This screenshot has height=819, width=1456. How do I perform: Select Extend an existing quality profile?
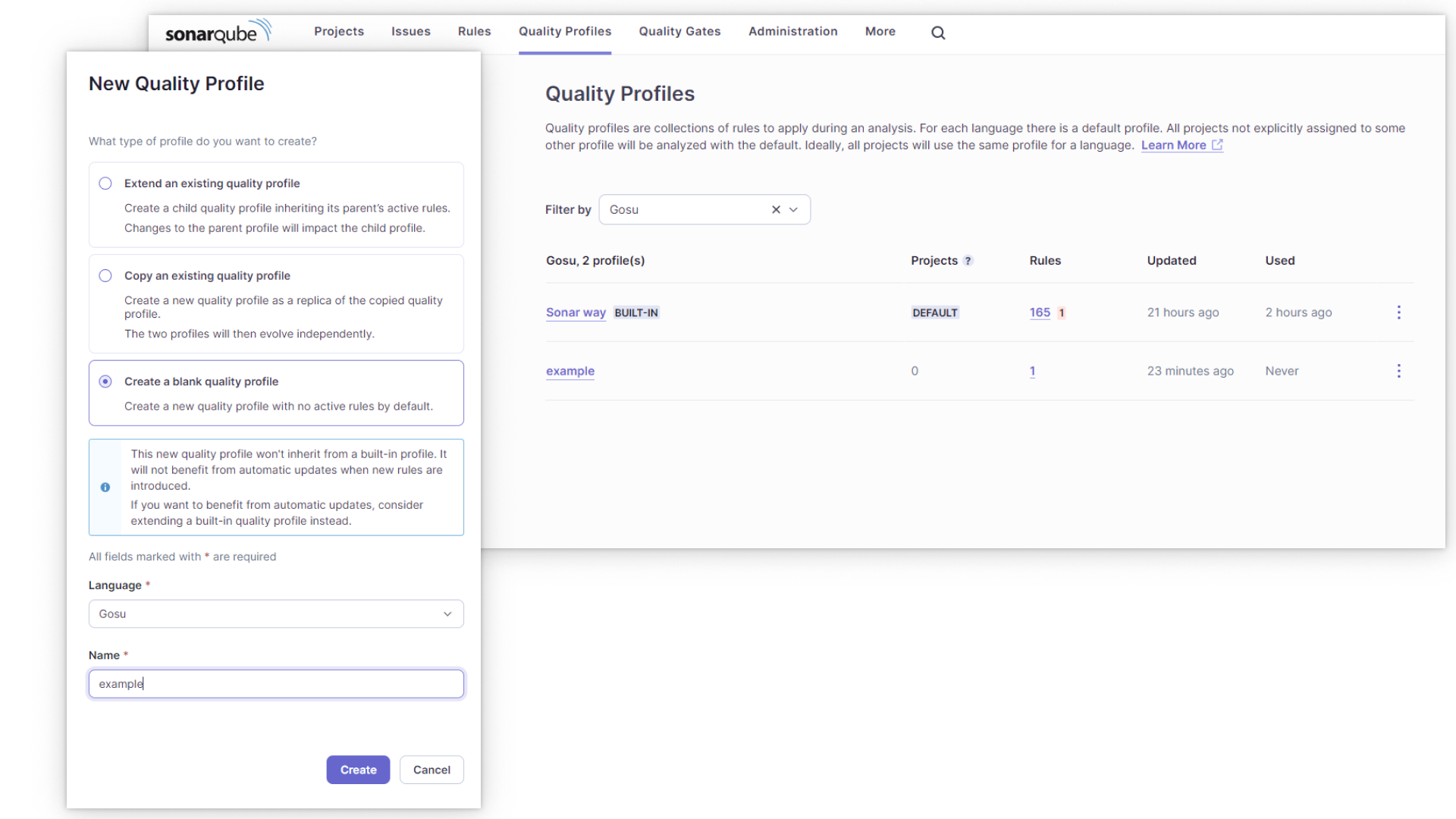pos(105,184)
